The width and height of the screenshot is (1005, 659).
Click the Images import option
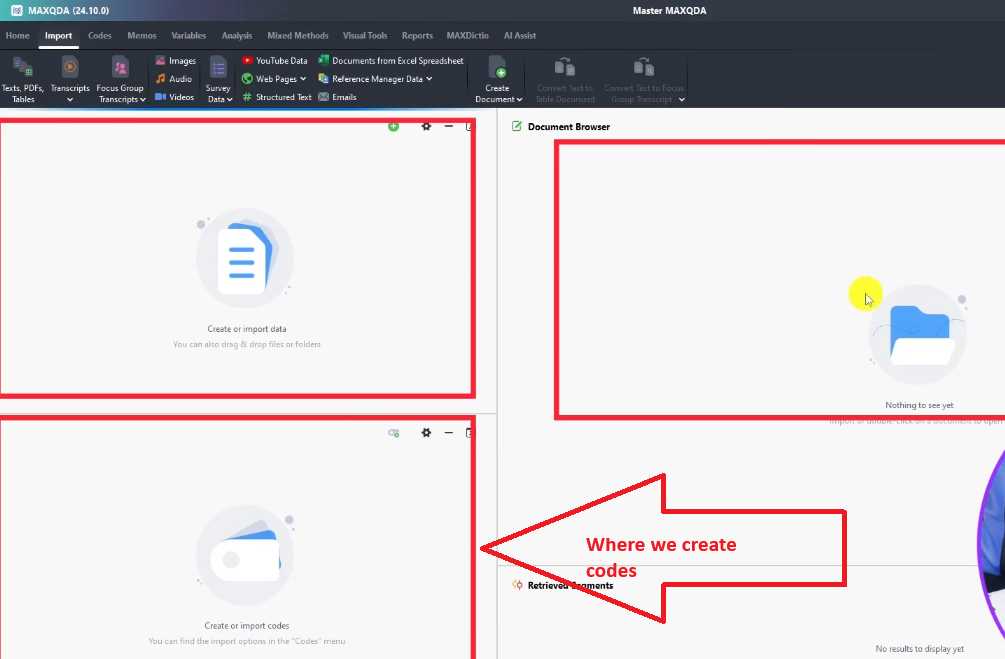pos(175,61)
